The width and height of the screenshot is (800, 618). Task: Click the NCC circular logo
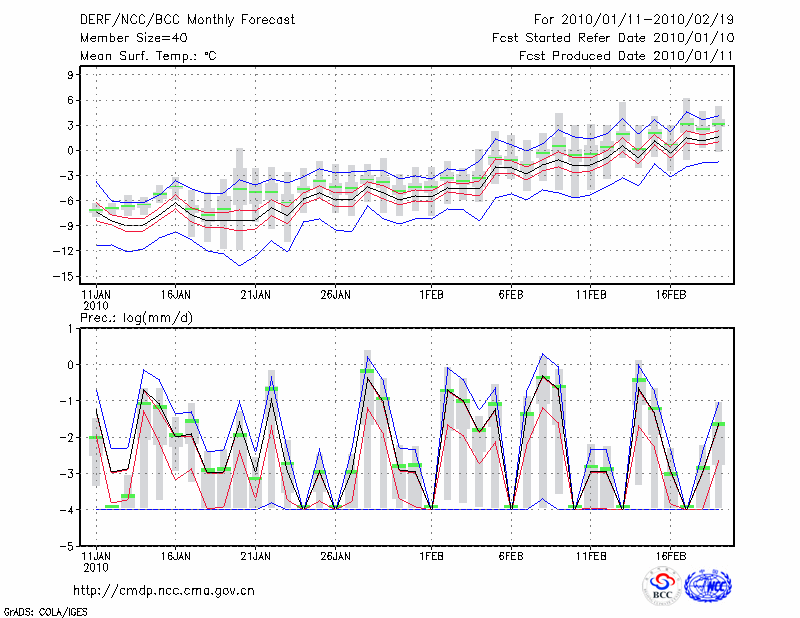pos(708,586)
